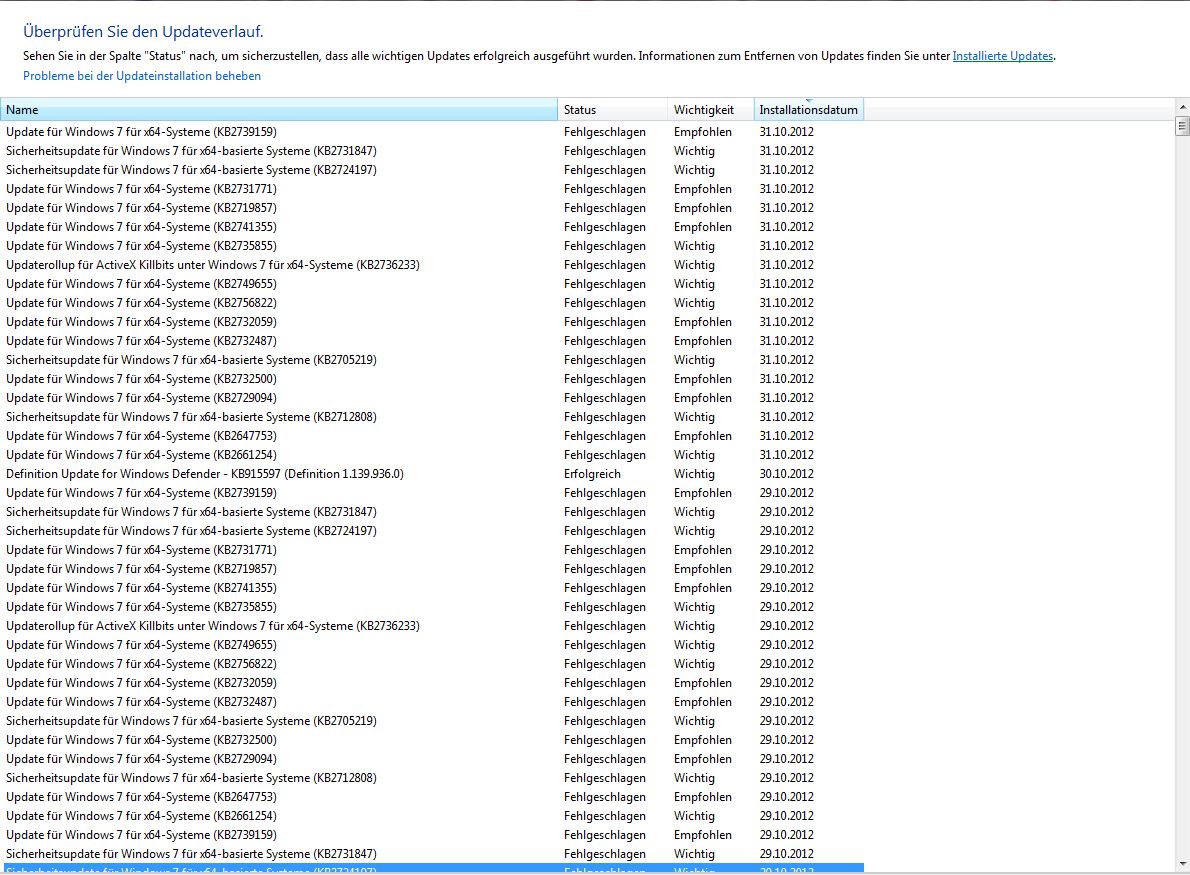Sort by the Status column header

(612, 109)
